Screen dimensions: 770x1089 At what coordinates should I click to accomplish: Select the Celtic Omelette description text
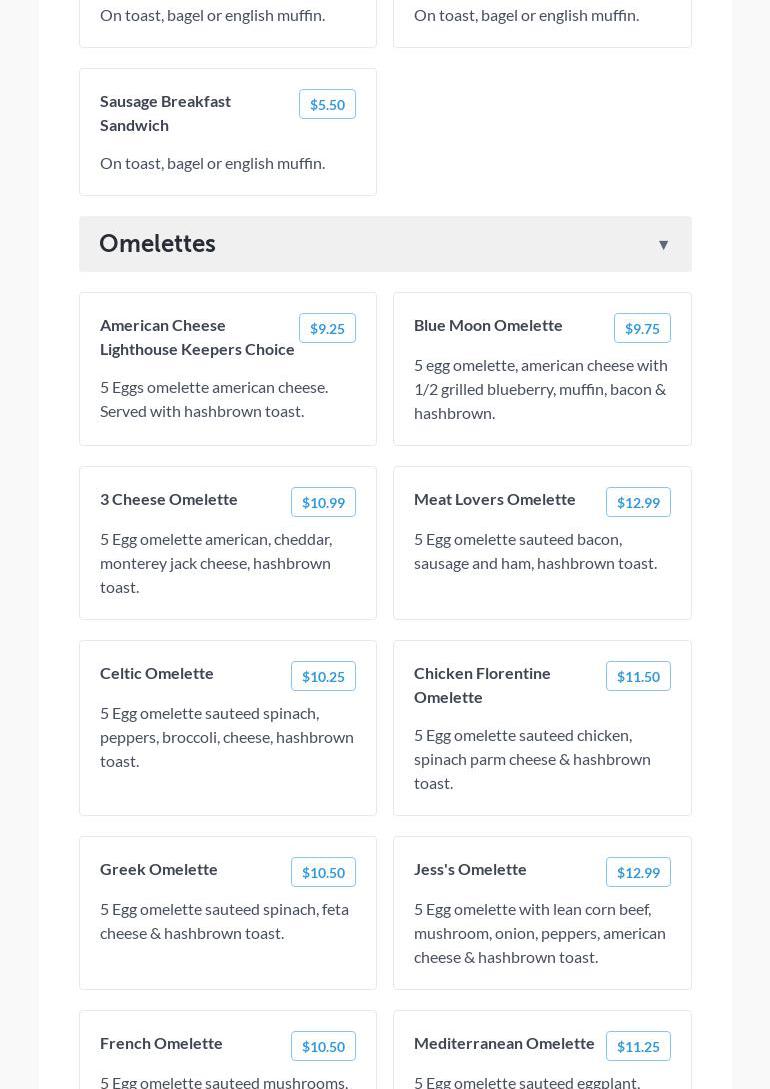227,737
